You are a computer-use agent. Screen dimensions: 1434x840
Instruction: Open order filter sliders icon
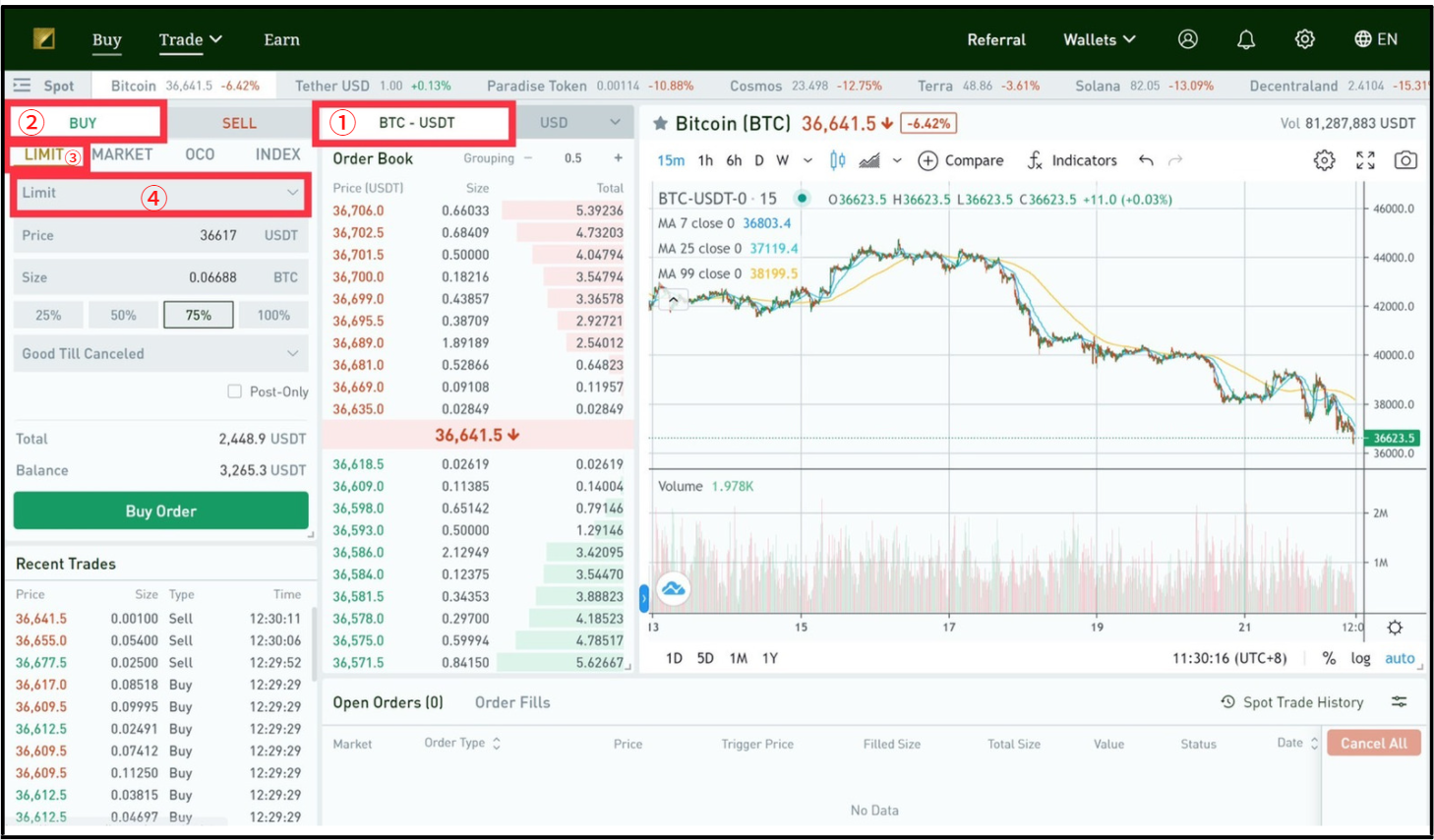click(x=1400, y=702)
